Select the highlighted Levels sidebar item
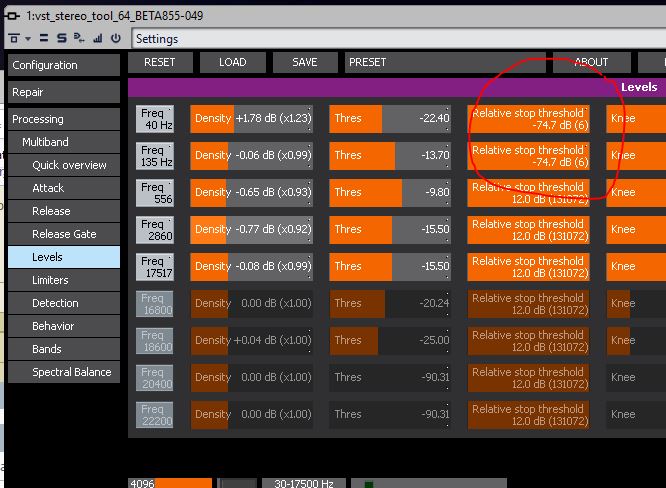 (64, 257)
